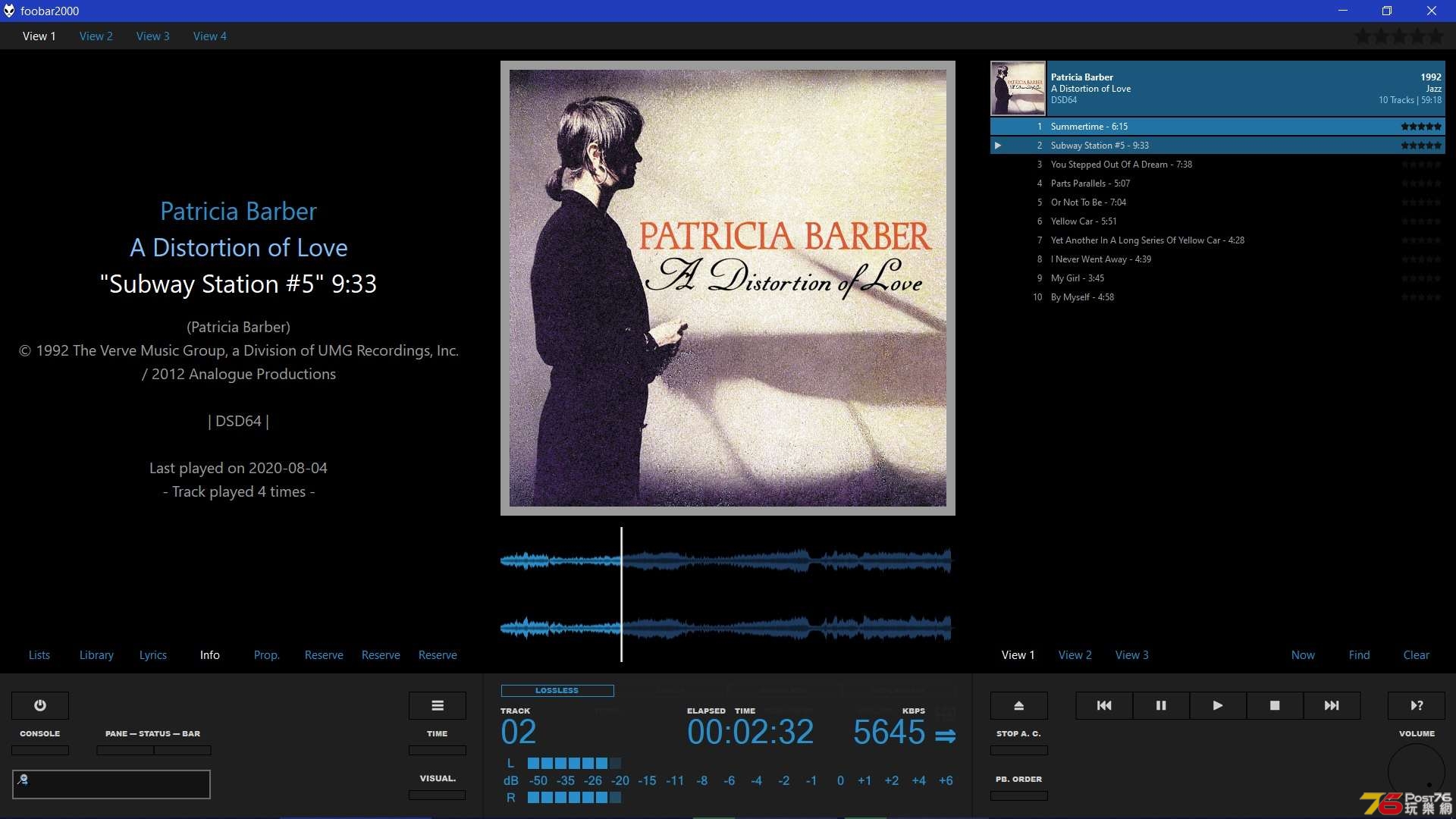Viewport: 1456px width, 819px height.
Task: Click the eject/open icon button
Action: 1019,705
